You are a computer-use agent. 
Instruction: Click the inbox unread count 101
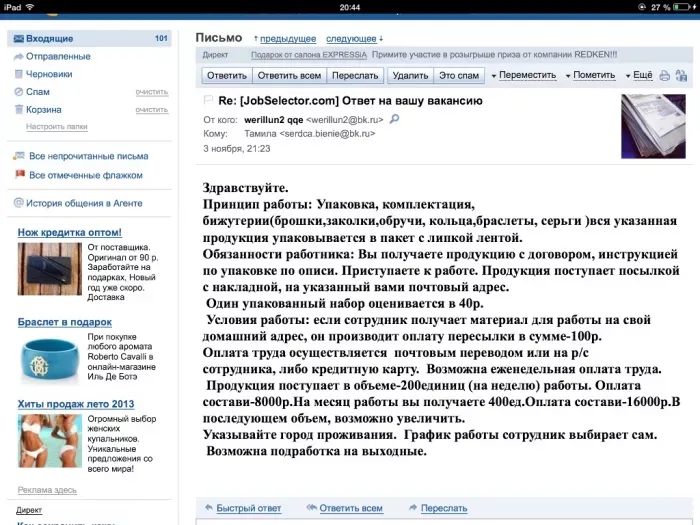161,38
